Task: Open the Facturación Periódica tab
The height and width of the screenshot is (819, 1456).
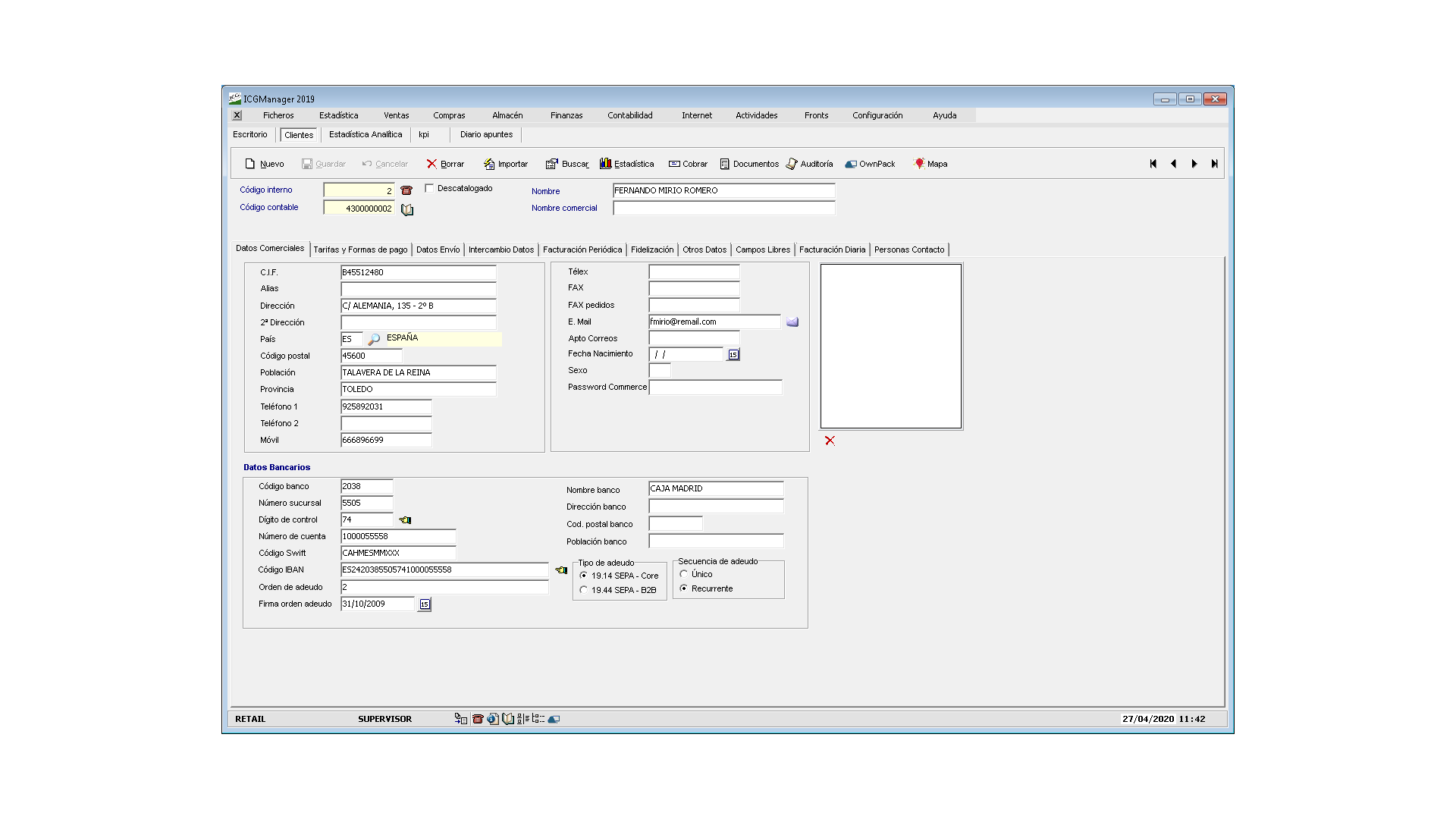Action: pos(582,249)
